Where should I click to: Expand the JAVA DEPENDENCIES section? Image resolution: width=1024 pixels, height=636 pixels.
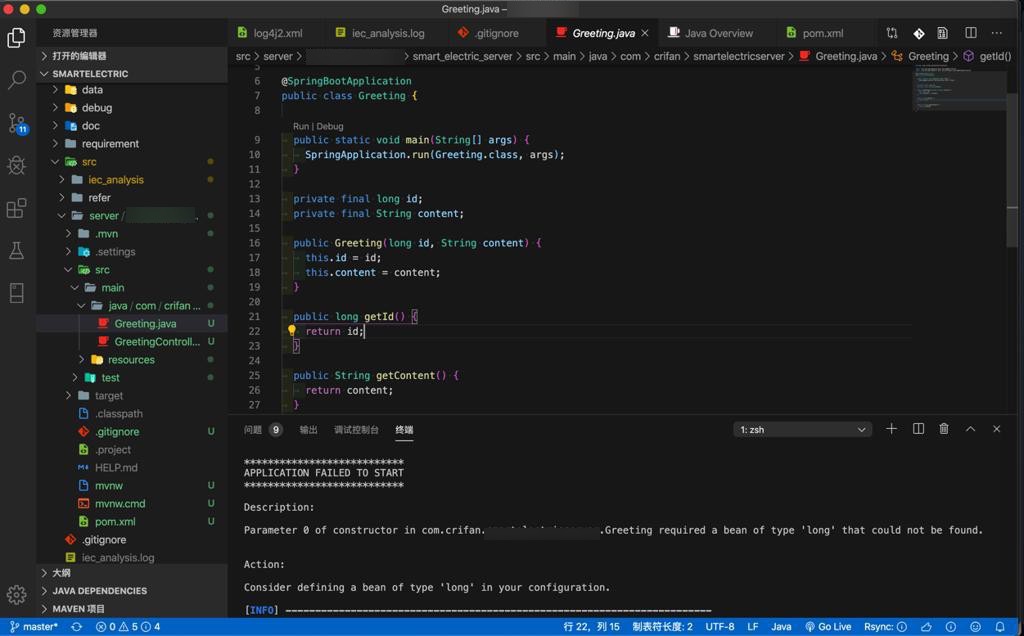(99, 591)
